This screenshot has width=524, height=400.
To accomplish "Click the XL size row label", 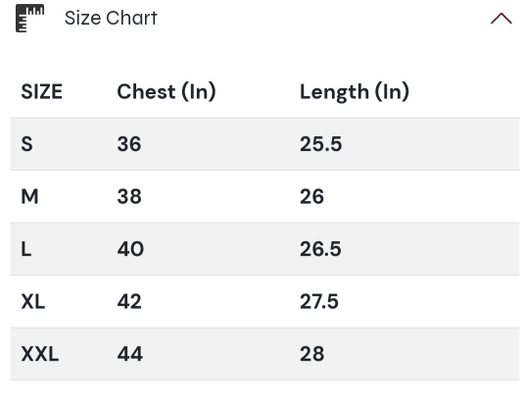I will click(33, 301).
